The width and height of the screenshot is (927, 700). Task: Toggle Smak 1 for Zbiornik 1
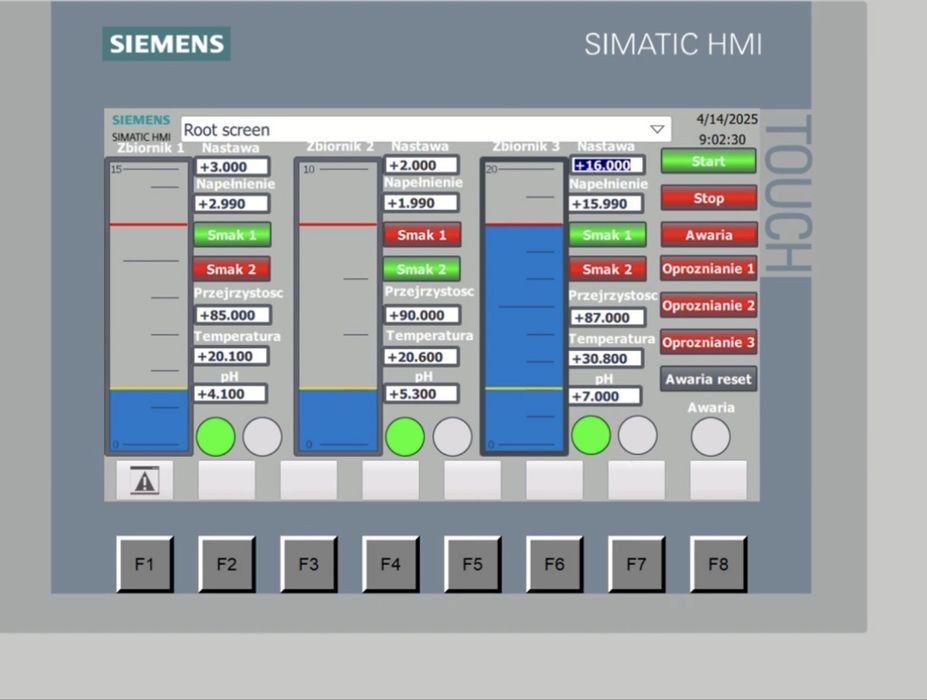click(232, 235)
